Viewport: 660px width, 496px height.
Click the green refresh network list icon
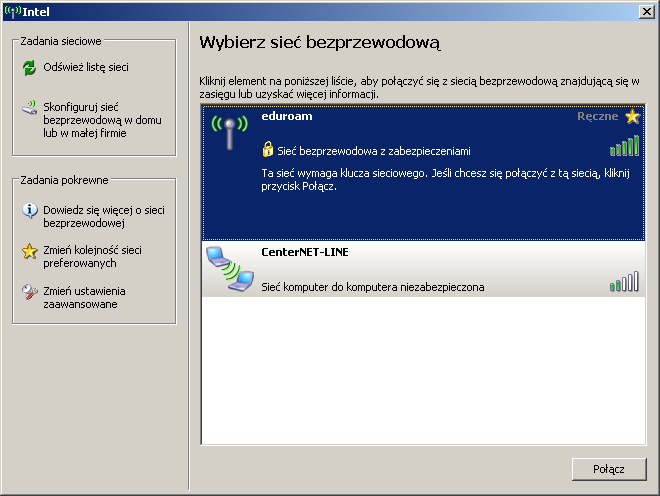click(x=30, y=68)
